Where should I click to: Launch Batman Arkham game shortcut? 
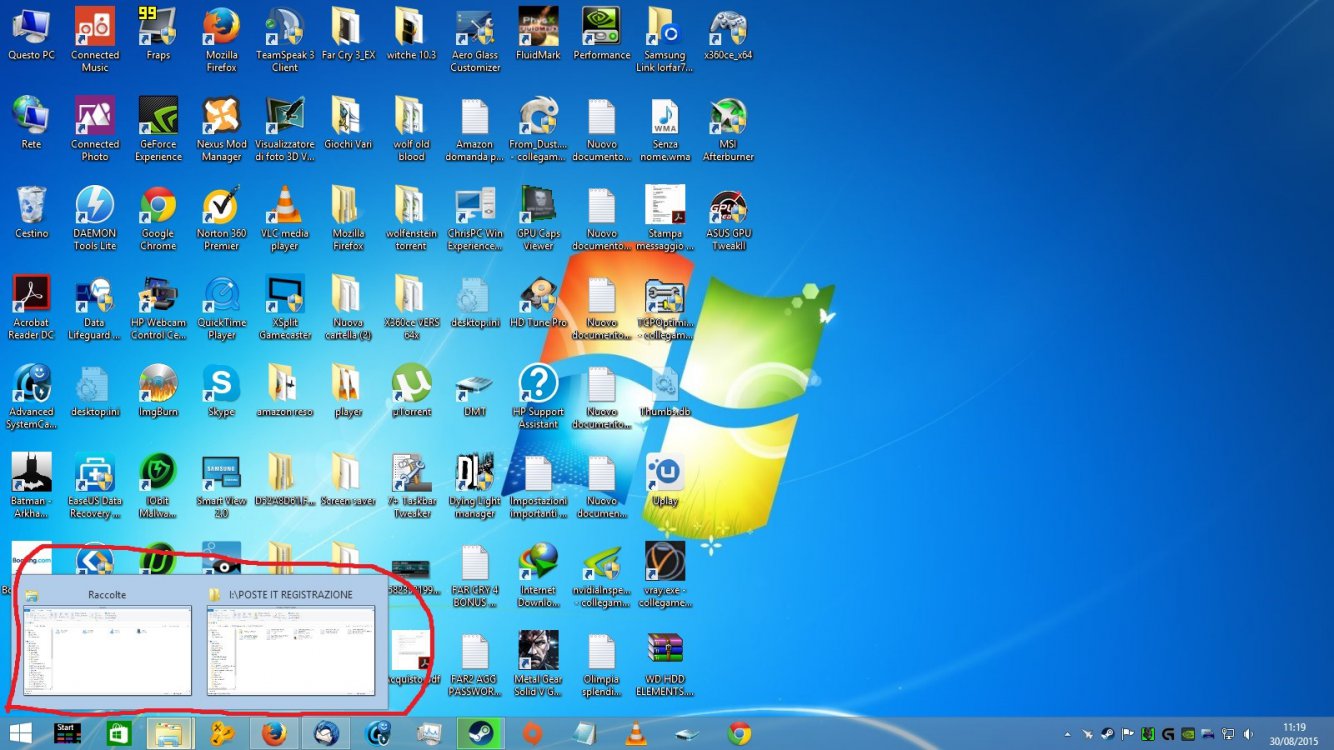click(31, 485)
